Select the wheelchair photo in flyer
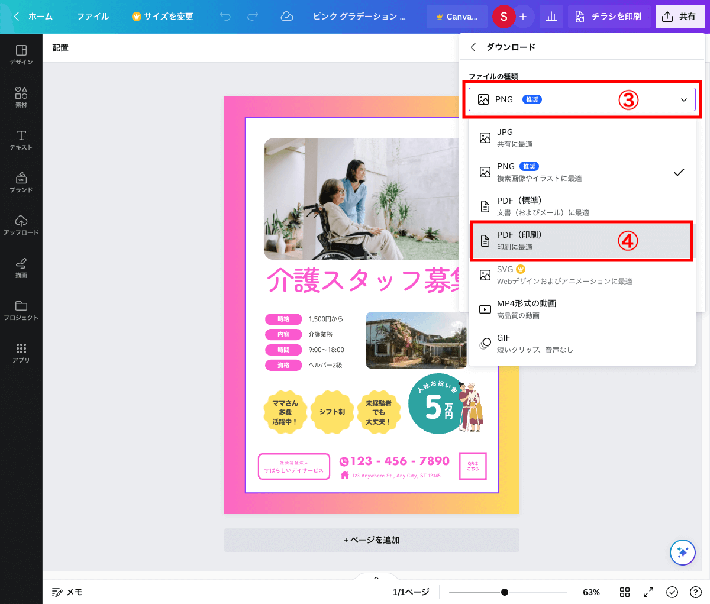This screenshot has width=710, height=604. [361, 199]
